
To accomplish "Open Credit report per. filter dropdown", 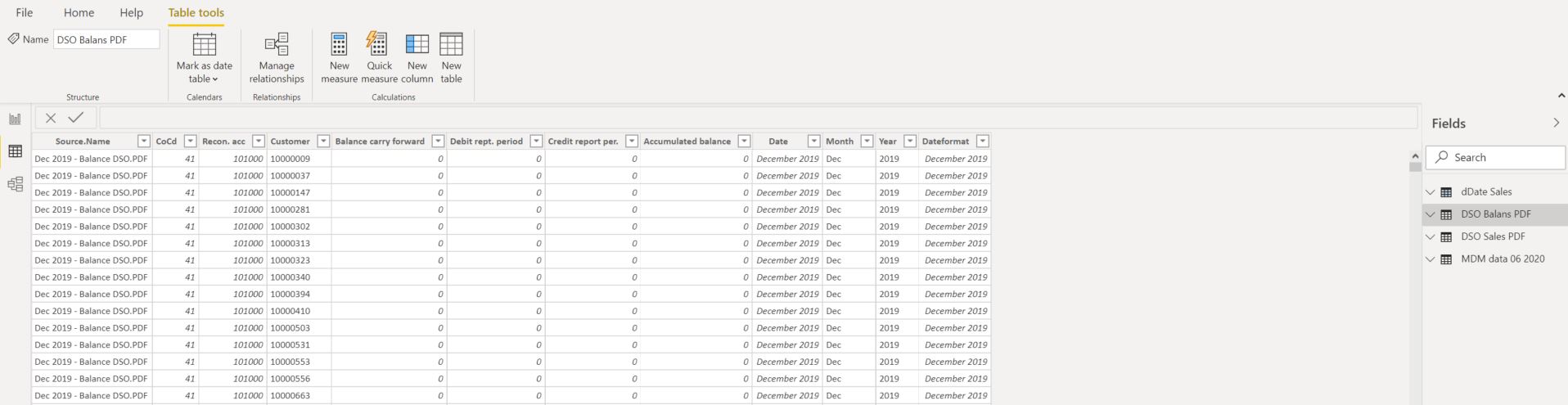I will coord(632,142).
